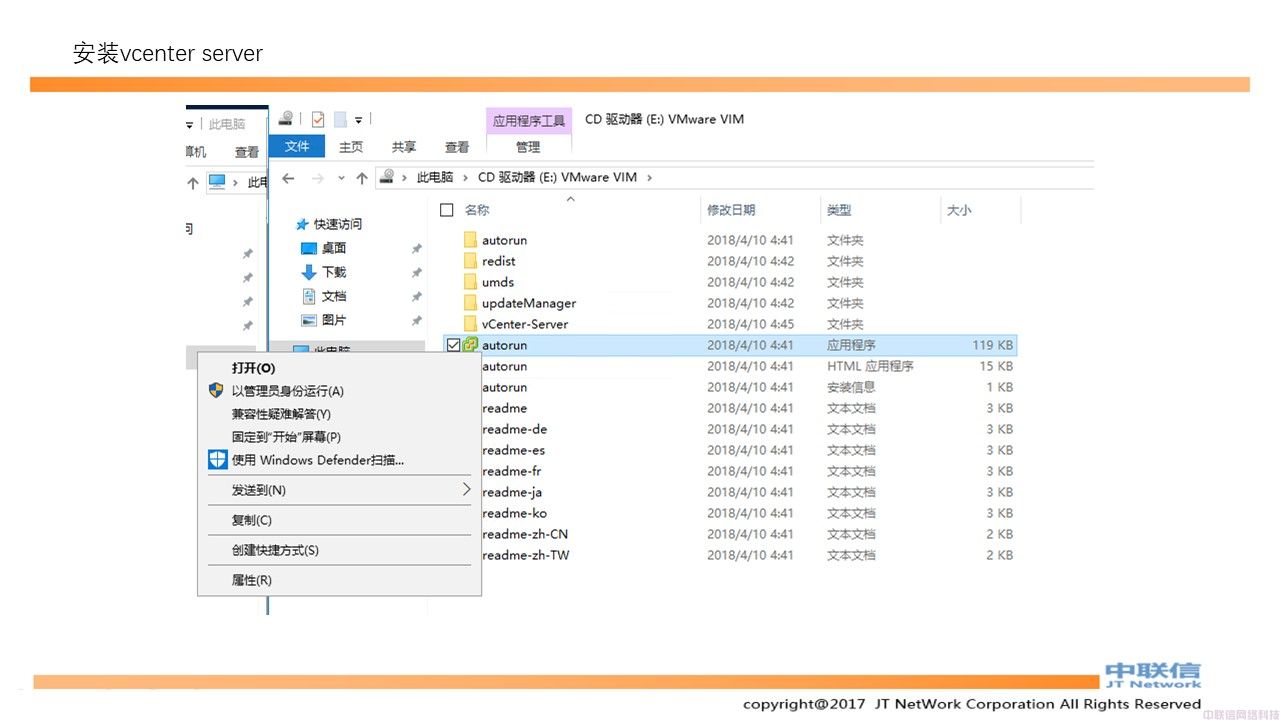1280x720 pixels.
Task: Uncheck the autorun application checkbox
Action: pyautogui.click(x=453, y=345)
